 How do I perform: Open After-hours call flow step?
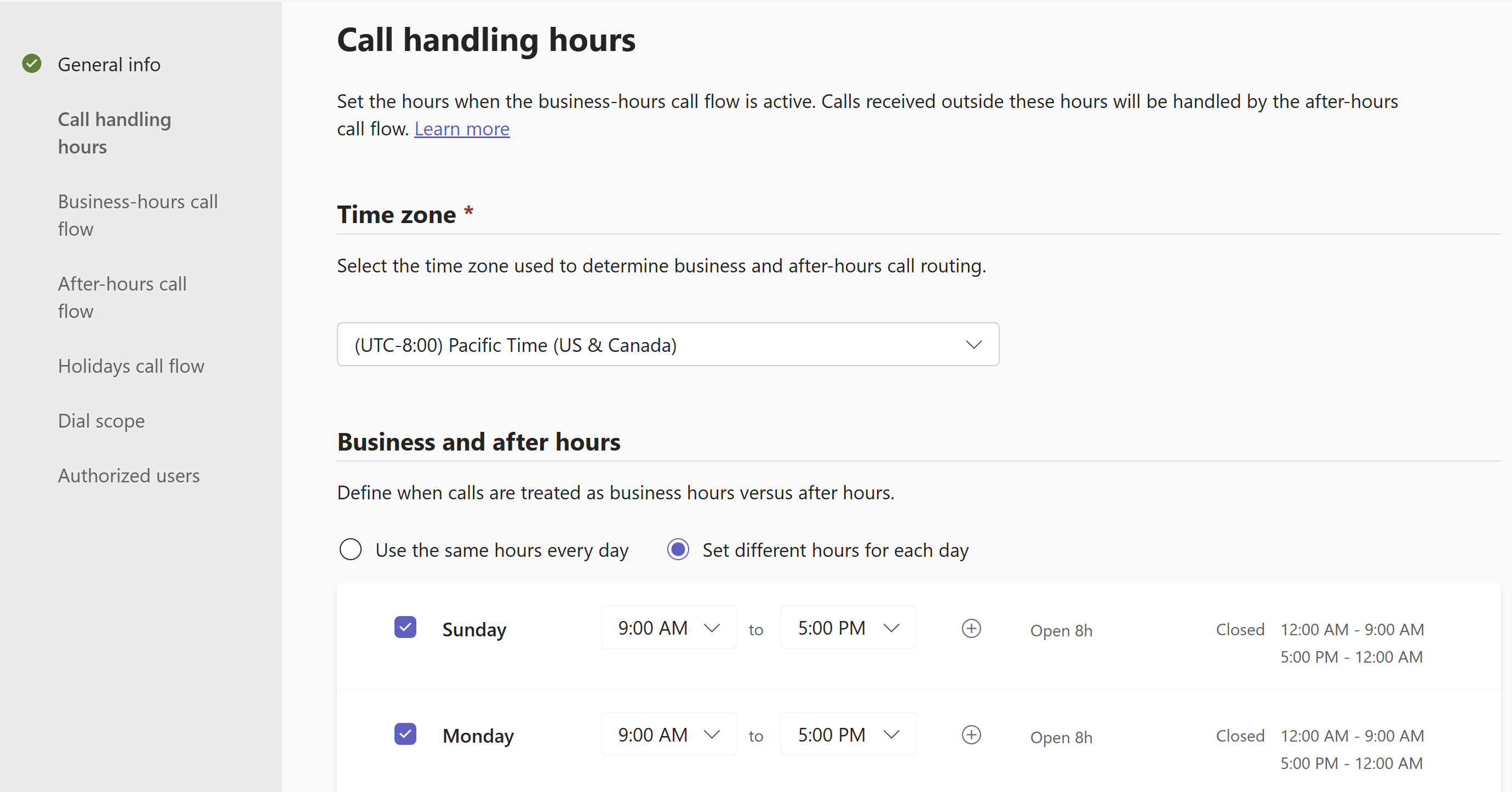click(x=122, y=297)
